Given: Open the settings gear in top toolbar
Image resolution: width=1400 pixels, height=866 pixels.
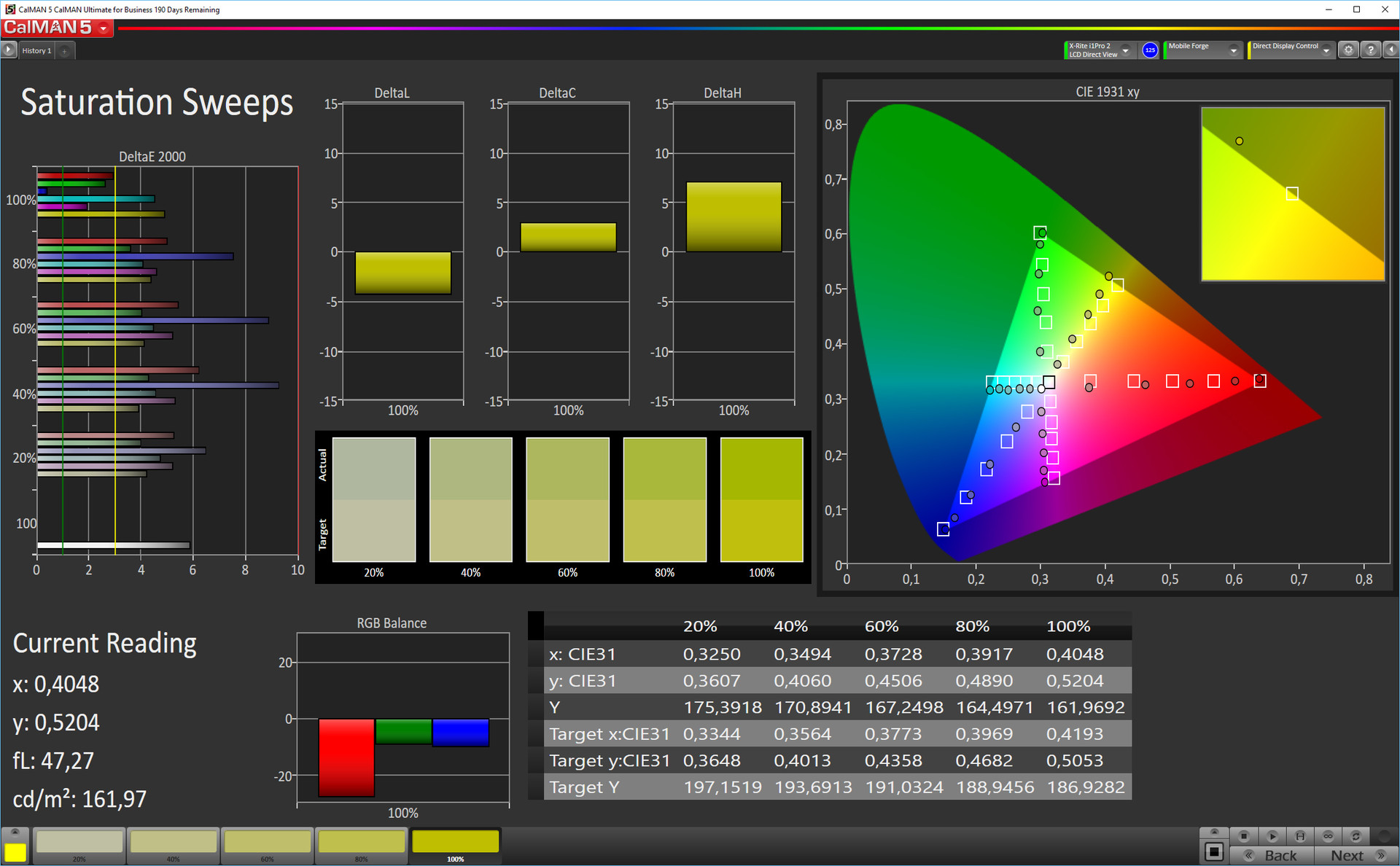Looking at the screenshot, I should pos(1348,50).
